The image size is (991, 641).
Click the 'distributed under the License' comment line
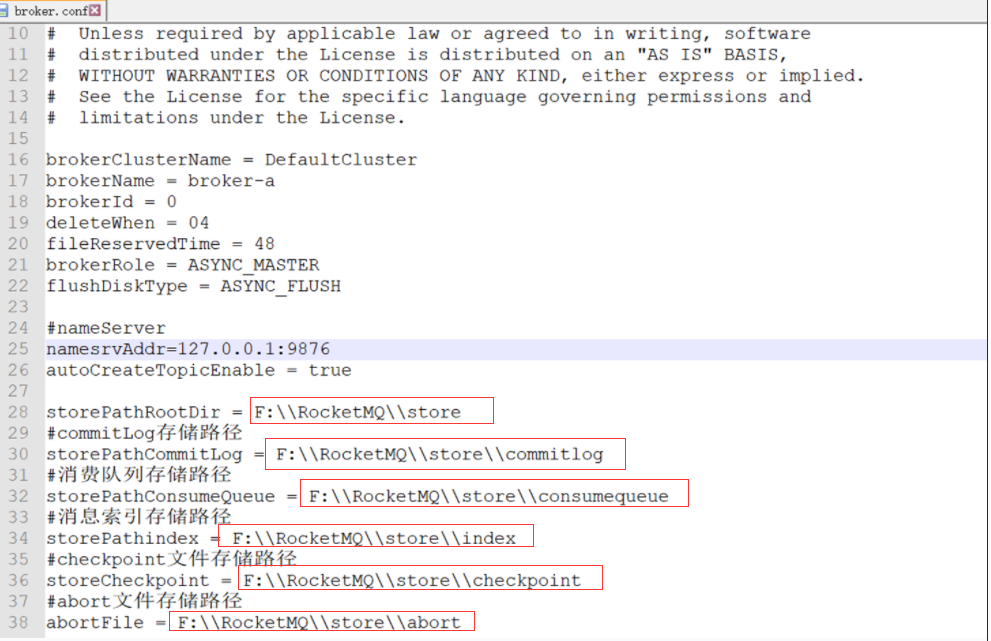tap(417, 54)
